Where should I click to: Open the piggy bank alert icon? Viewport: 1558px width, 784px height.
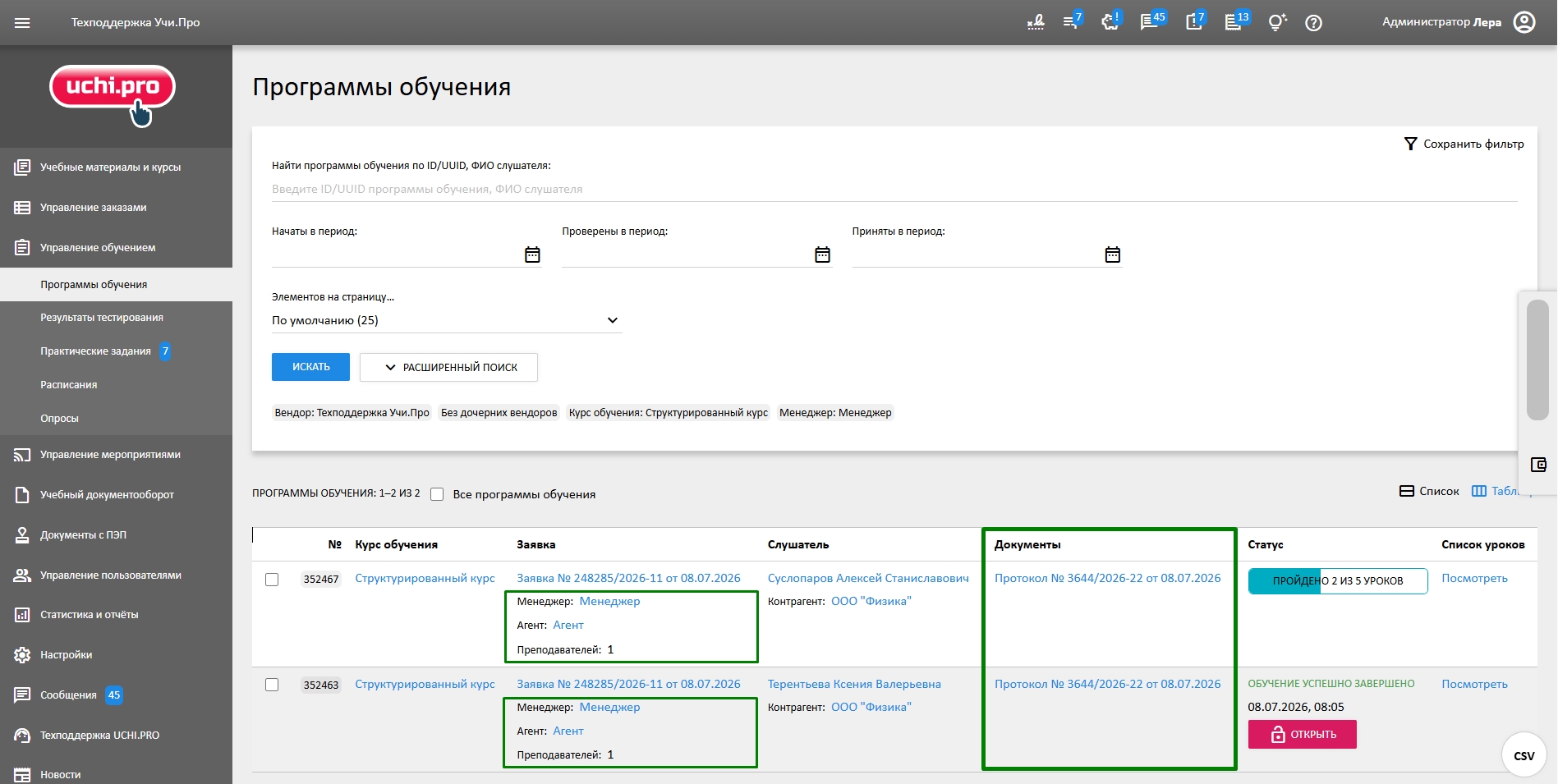pyautogui.click(x=1111, y=21)
